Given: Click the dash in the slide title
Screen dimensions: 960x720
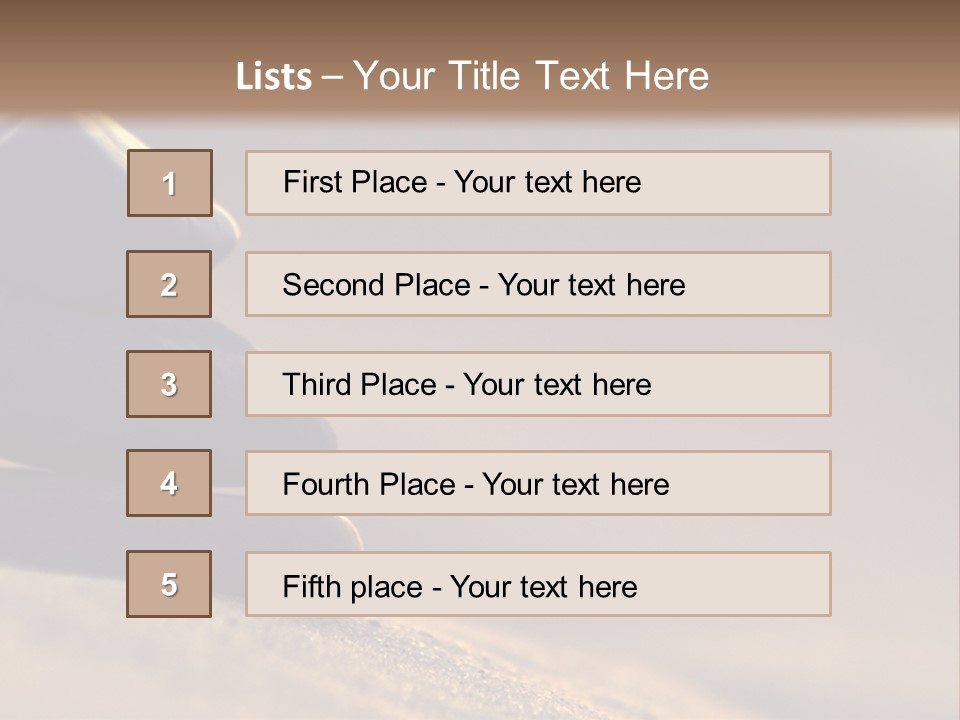Looking at the screenshot, I should (332, 77).
